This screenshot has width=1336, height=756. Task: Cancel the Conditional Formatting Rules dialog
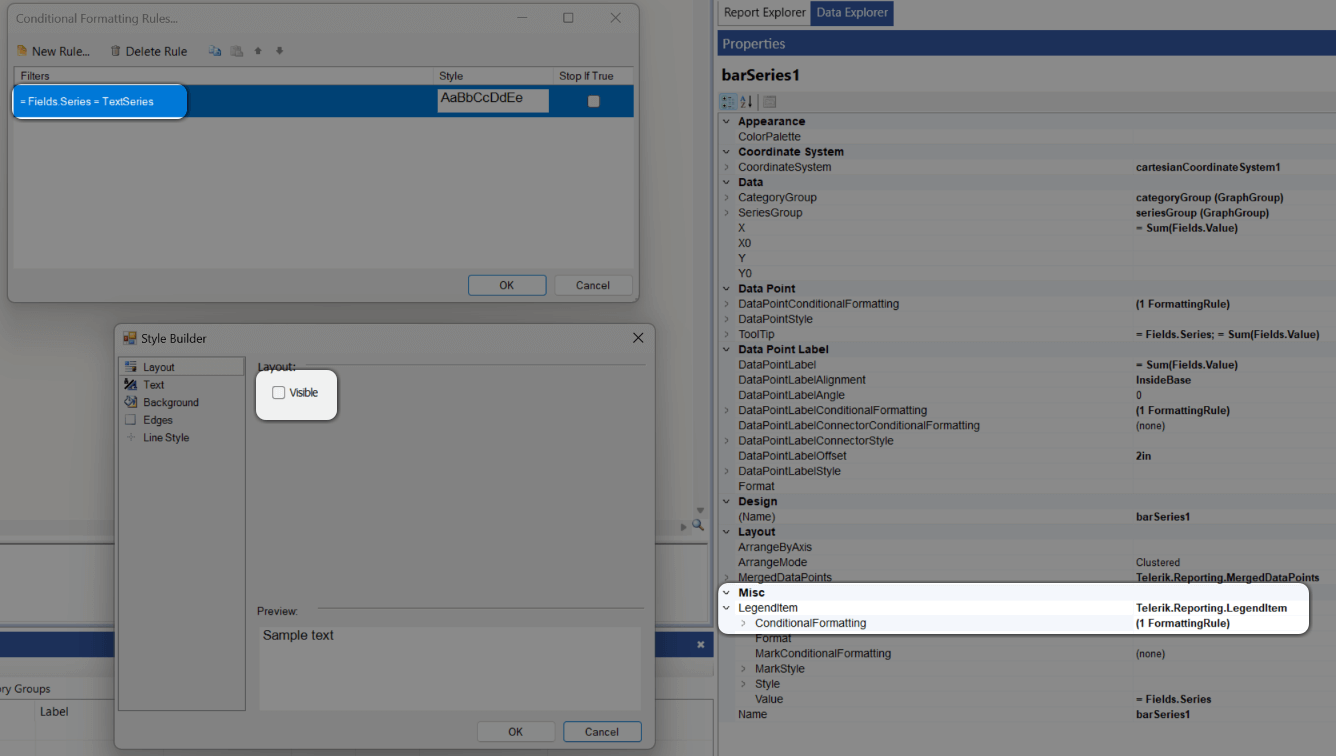pyautogui.click(x=593, y=285)
